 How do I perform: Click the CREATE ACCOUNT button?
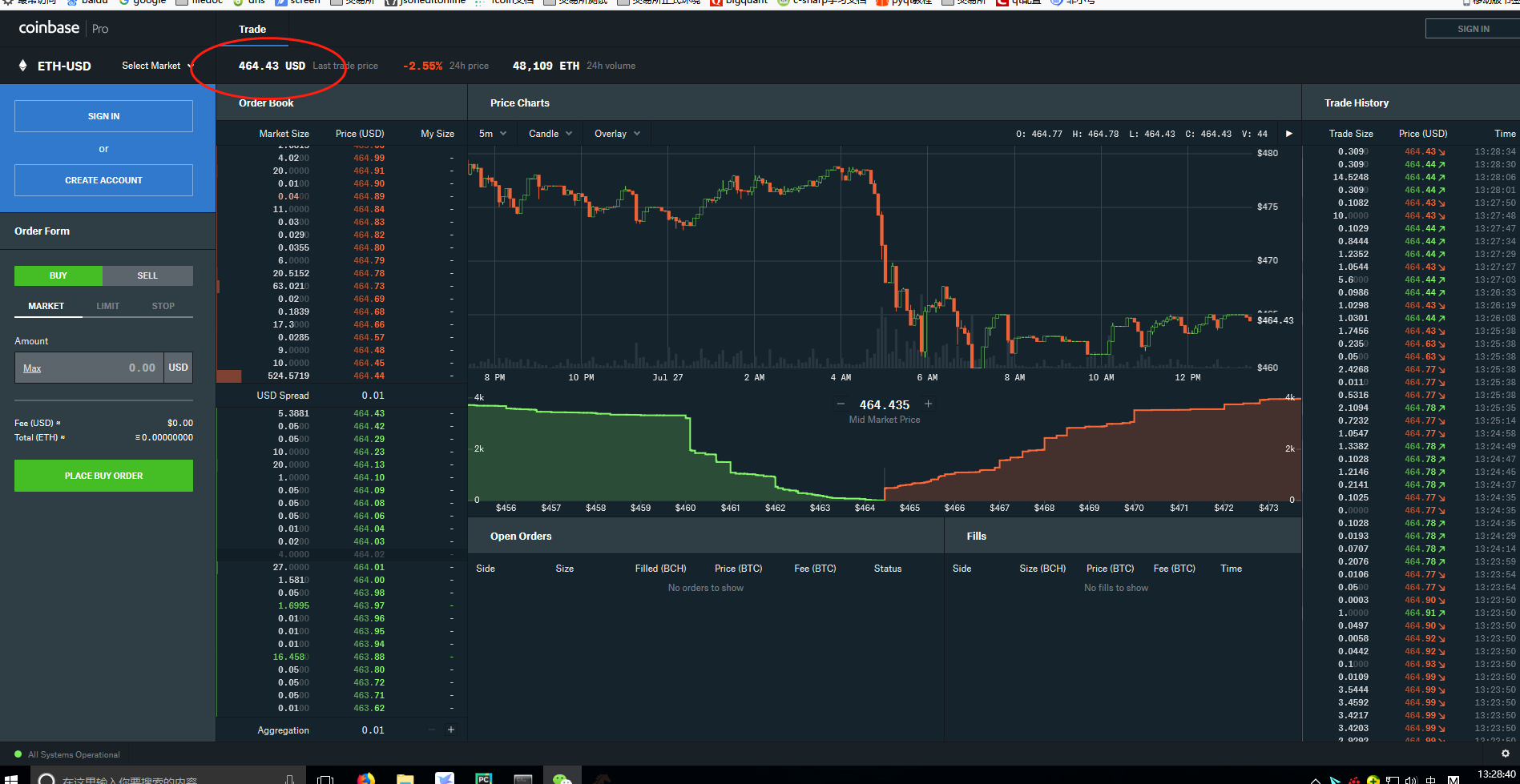click(x=103, y=180)
